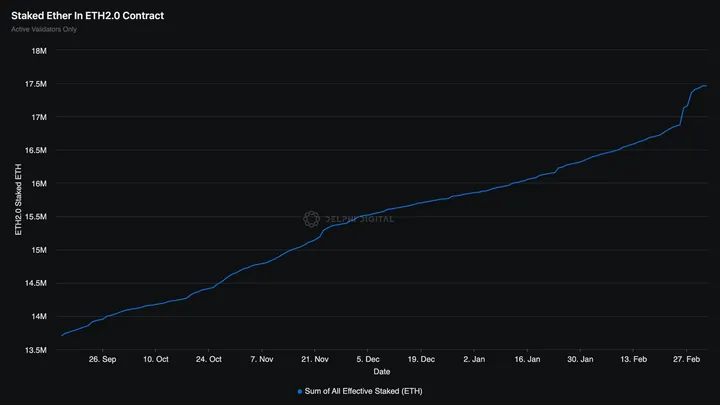720x405 pixels.
Task: Click the Delphi Digital watermark logo icon
Action: tap(311, 217)
